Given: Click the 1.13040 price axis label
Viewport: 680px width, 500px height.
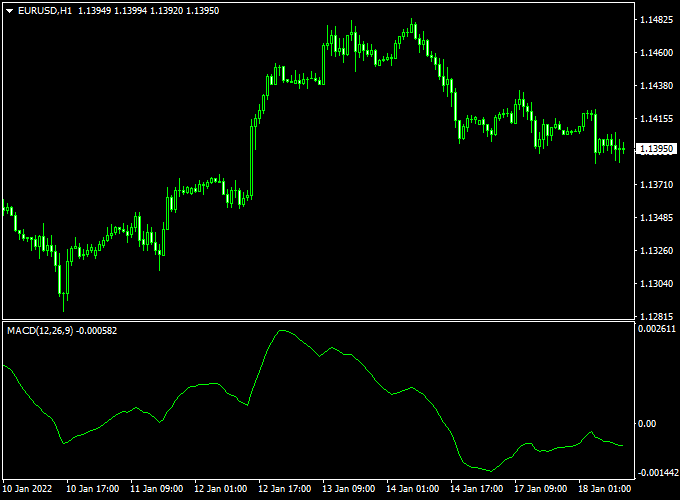Looking at the screenshot, I should (x=656, y=284).
